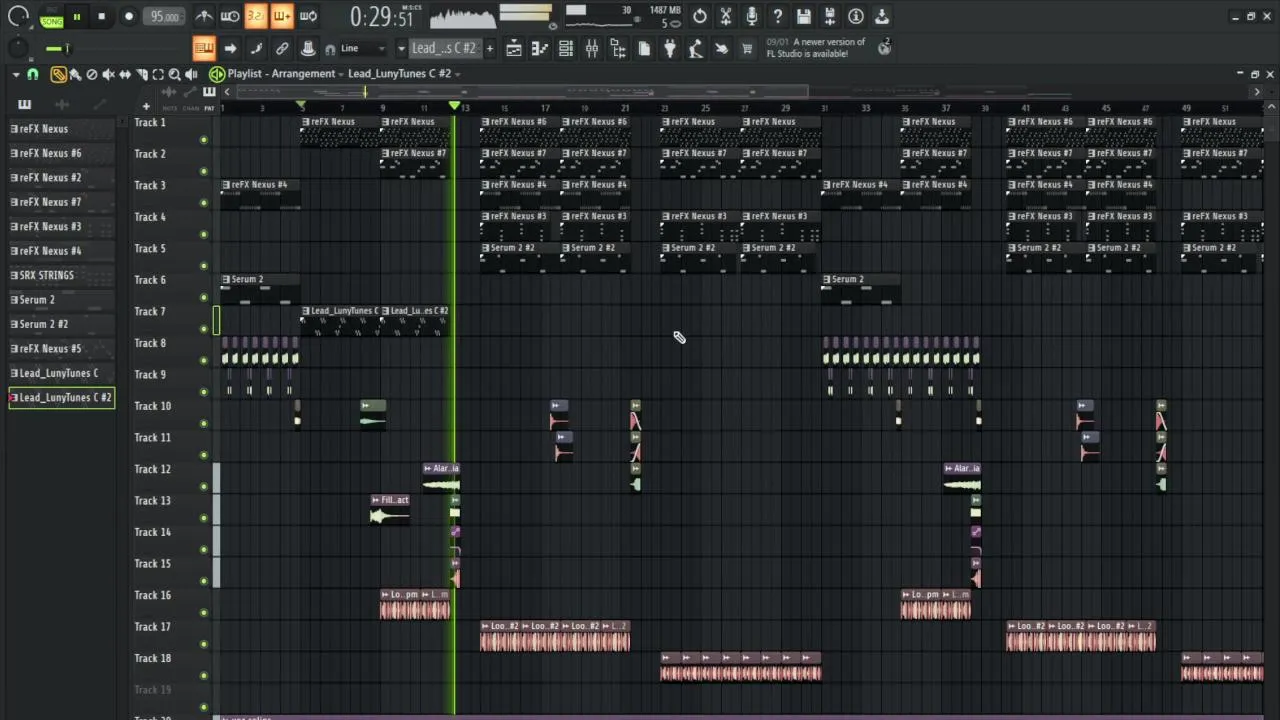
Task: Open the audio editor scissors icon
Action: [x=726, y=17]
